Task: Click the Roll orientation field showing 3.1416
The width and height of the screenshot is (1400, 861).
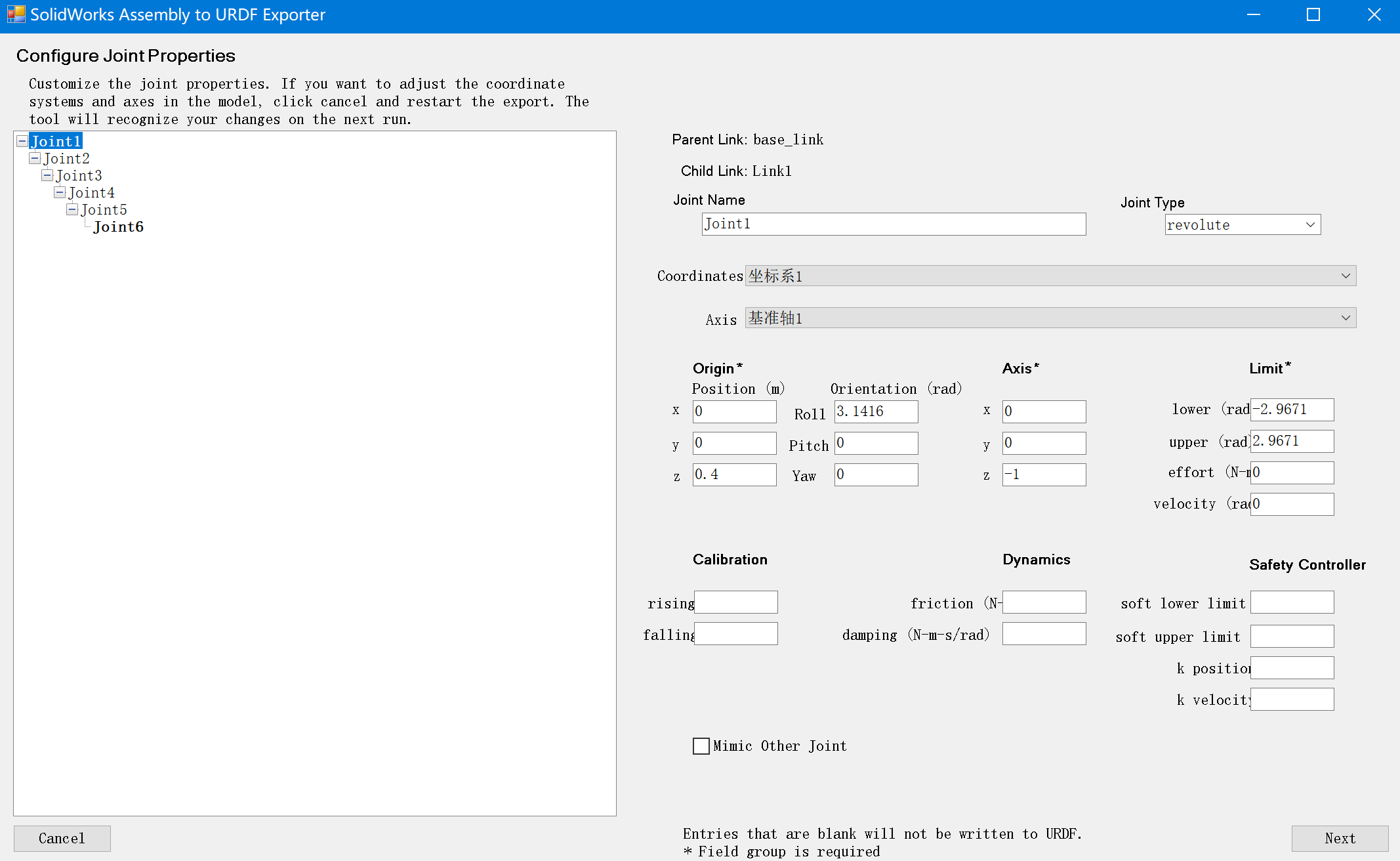Action: click(x=875, y=411)
